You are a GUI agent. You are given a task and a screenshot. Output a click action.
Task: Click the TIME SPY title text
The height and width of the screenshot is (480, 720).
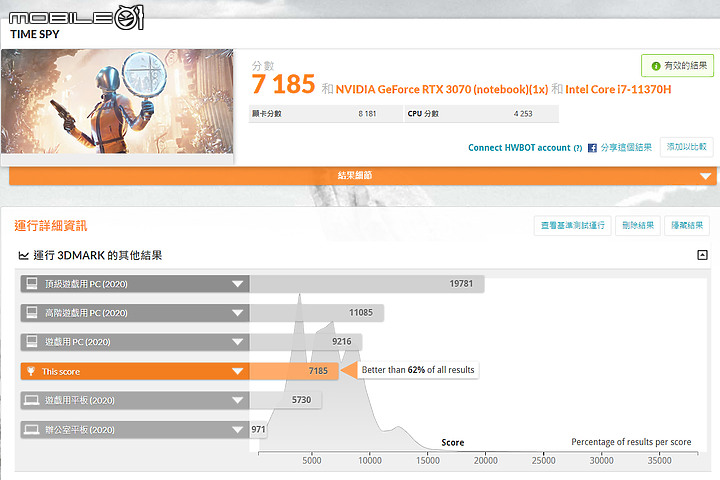(35, 34)
